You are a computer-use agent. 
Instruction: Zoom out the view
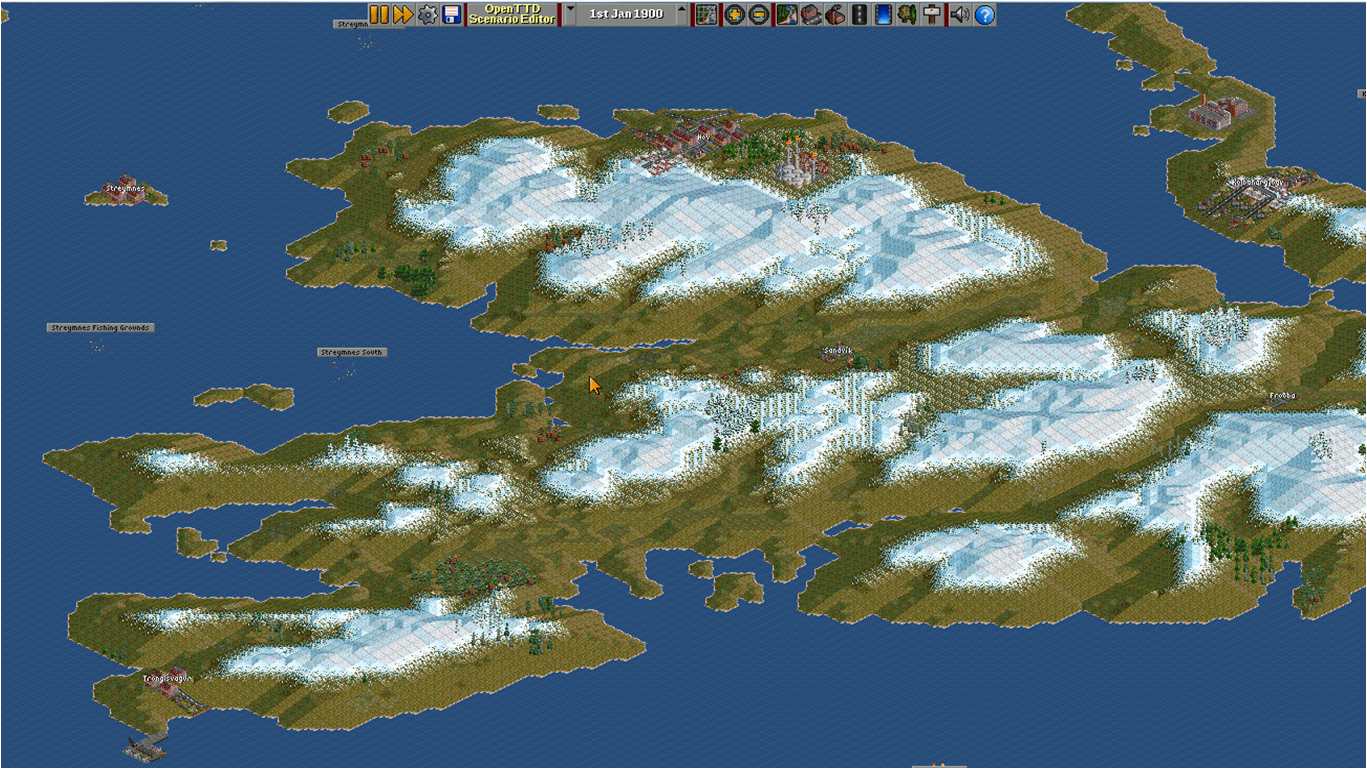click(759, 14)
